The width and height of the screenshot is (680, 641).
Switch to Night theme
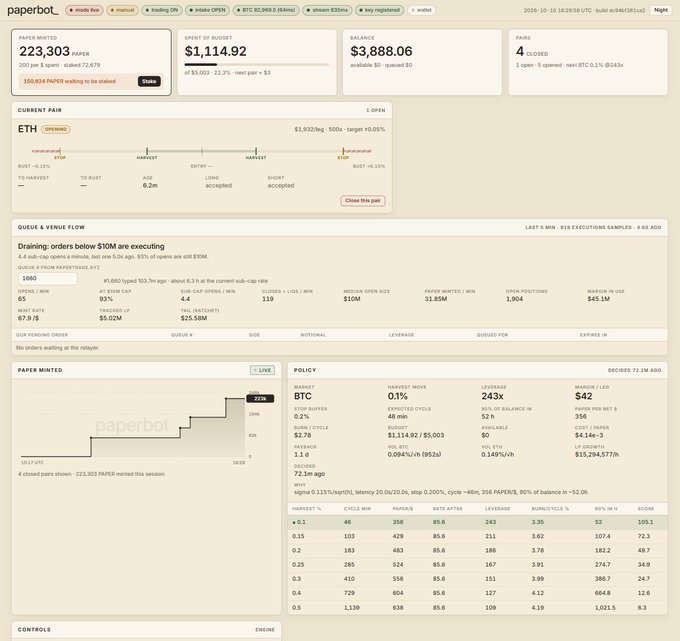coord(660,10)
